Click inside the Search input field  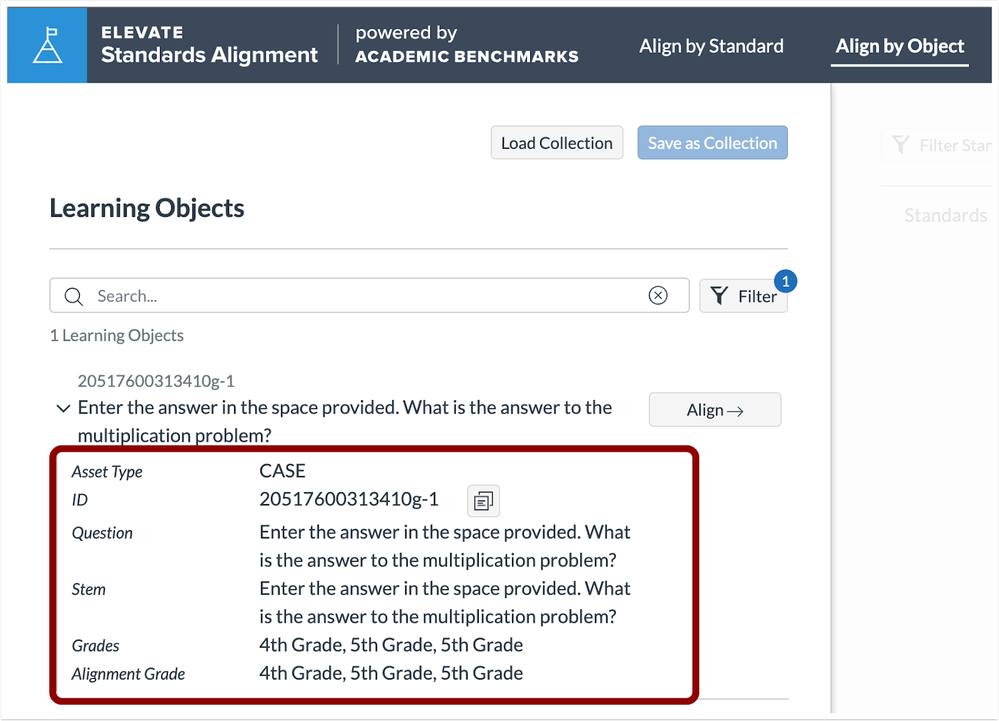tap(370, 296)
